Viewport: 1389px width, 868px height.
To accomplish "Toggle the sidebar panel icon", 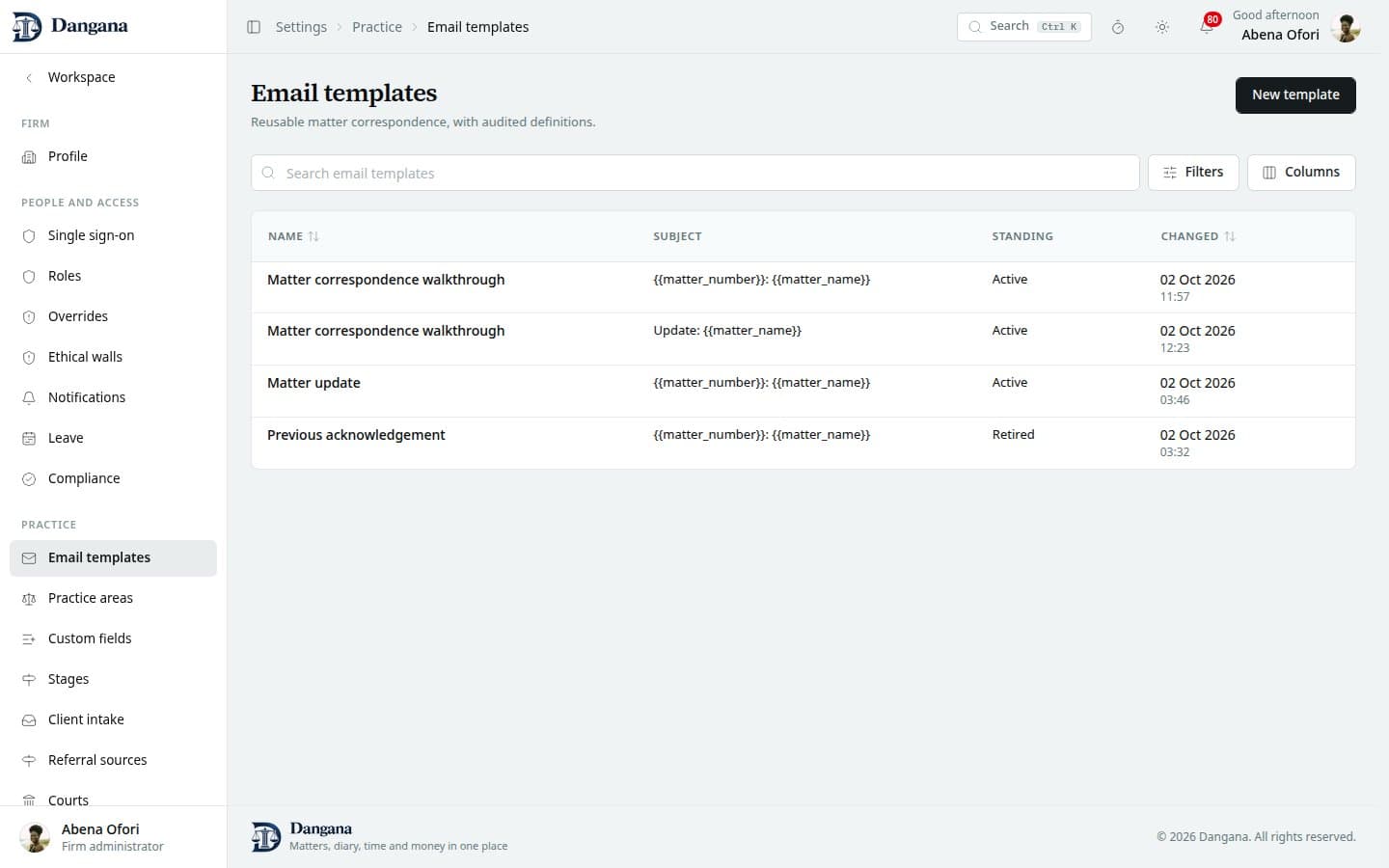I will click(x=254, y=27).
